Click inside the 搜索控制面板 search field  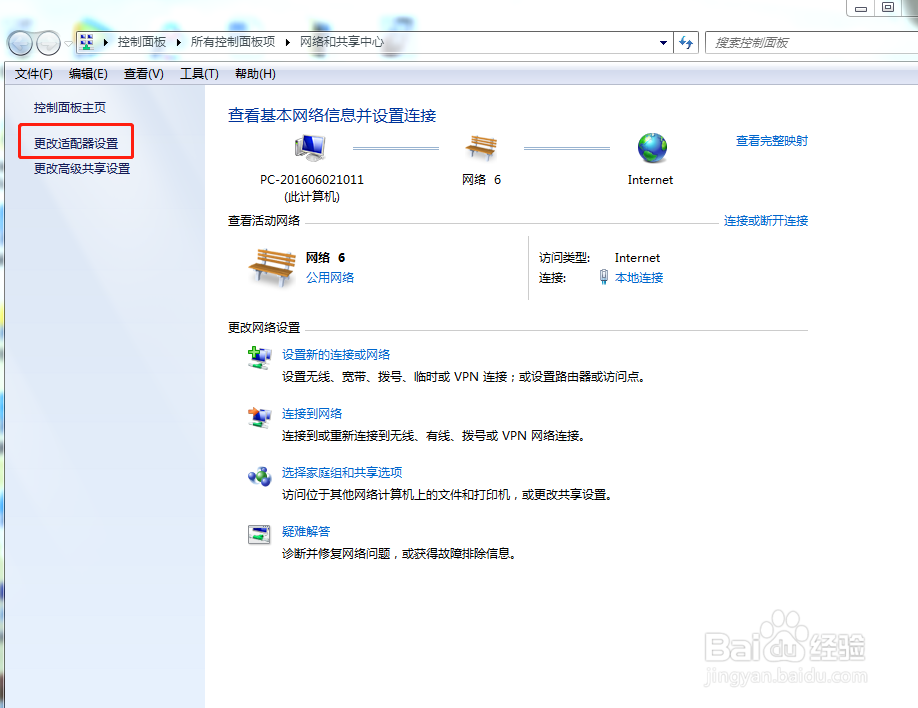pyautogui.click(x=812, y=42)
